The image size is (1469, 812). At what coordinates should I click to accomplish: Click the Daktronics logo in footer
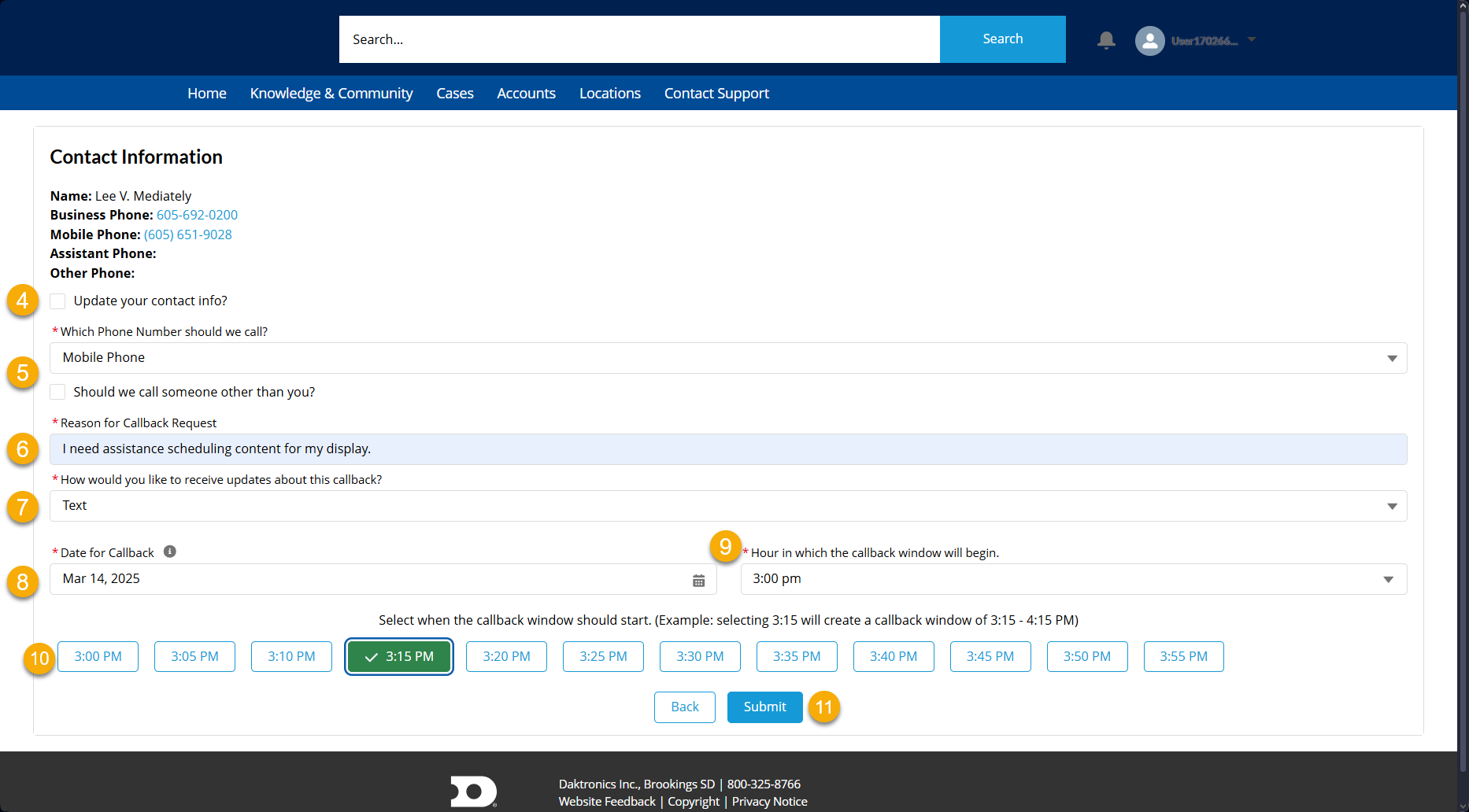click(x=473, y=792)
